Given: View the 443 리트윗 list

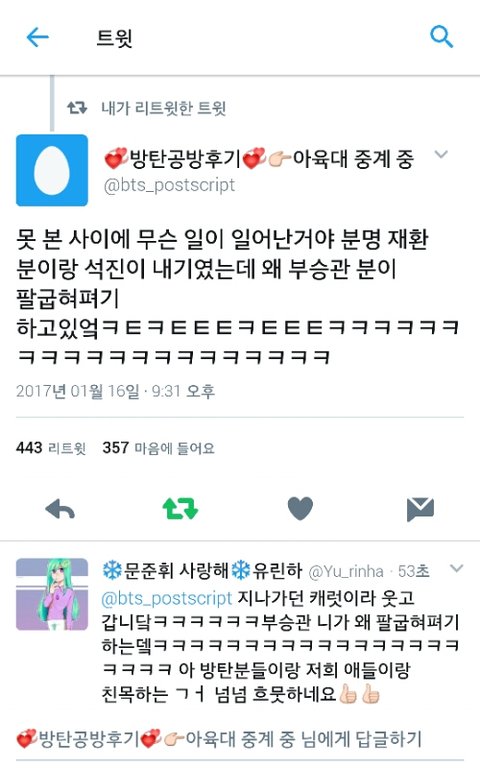Looking at the screenshot, I should [x=51, y=448].
